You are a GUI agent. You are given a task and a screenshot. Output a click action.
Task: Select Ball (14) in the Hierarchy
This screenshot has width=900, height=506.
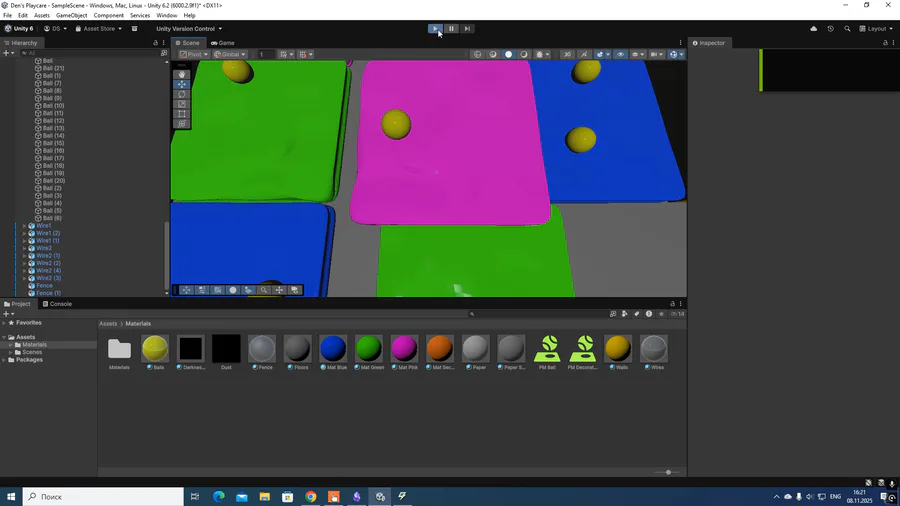tap(53, 136)
